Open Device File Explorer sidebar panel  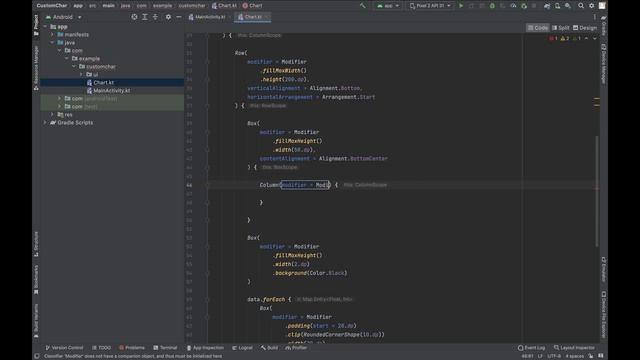pyautogui.click(x=604, y=314)
